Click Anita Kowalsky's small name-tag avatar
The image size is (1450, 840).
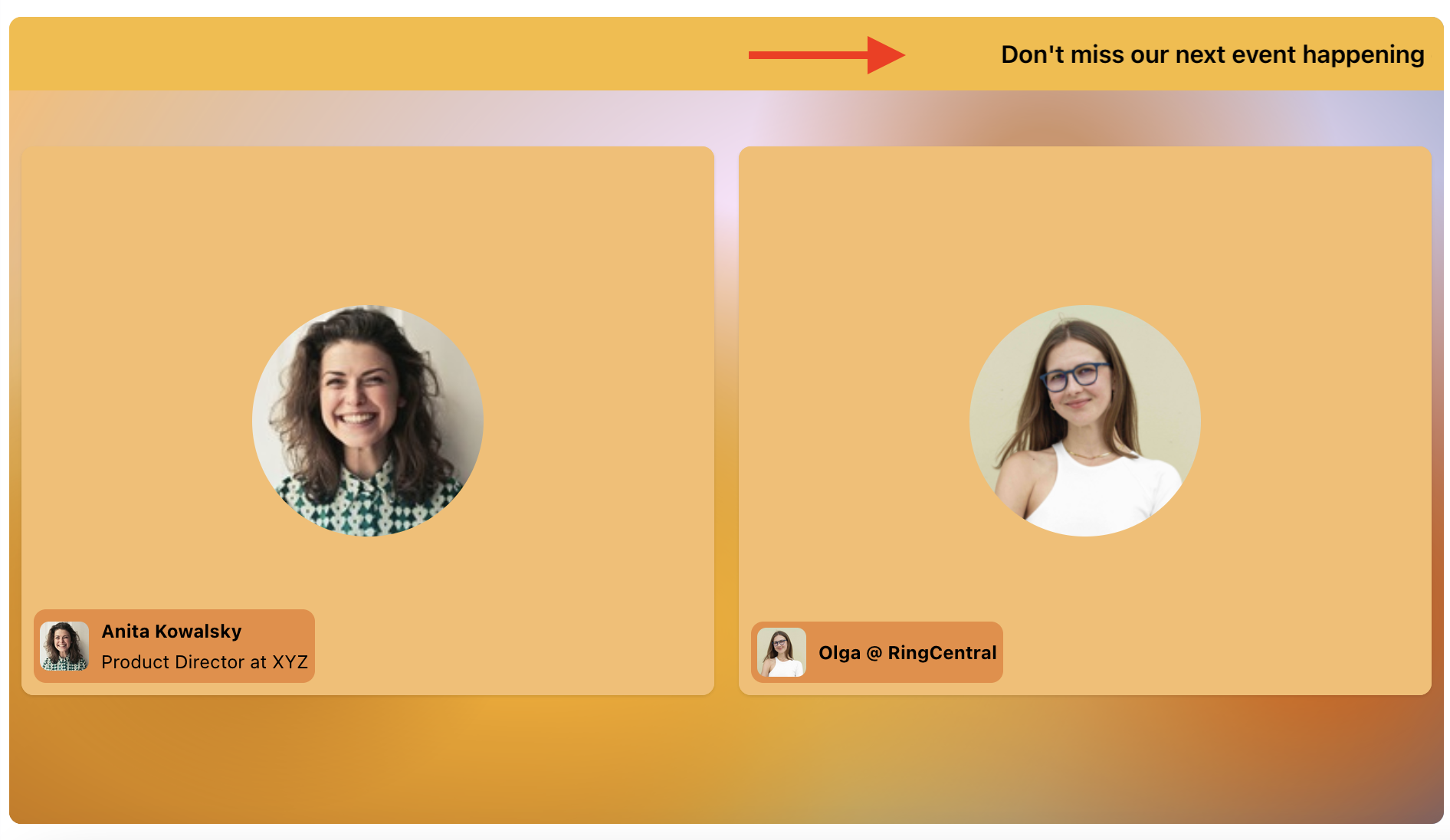[64, 646]
